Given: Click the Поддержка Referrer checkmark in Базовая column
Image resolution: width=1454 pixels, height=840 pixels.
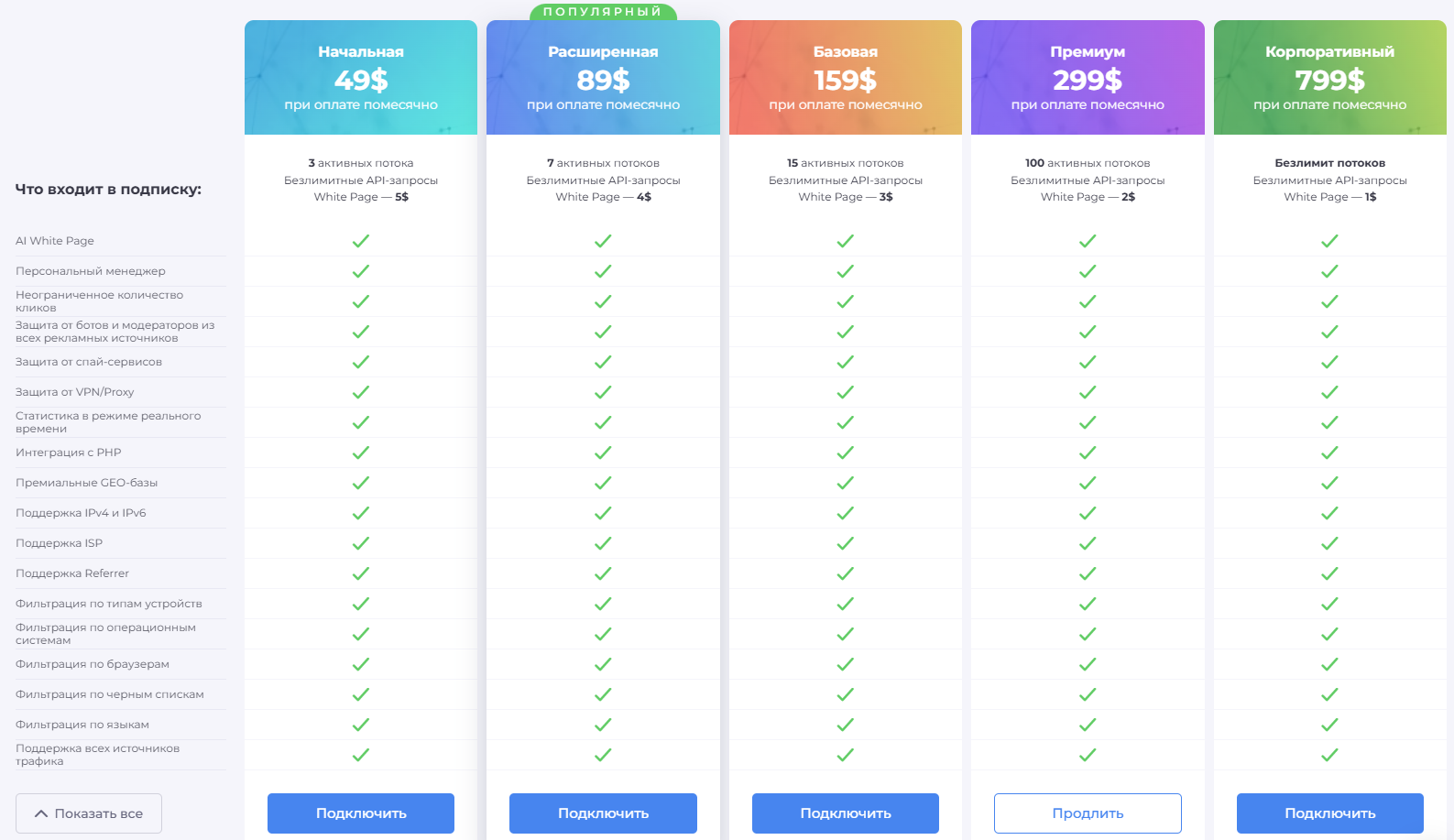Looking at the screenshot, I should [845, 573].
